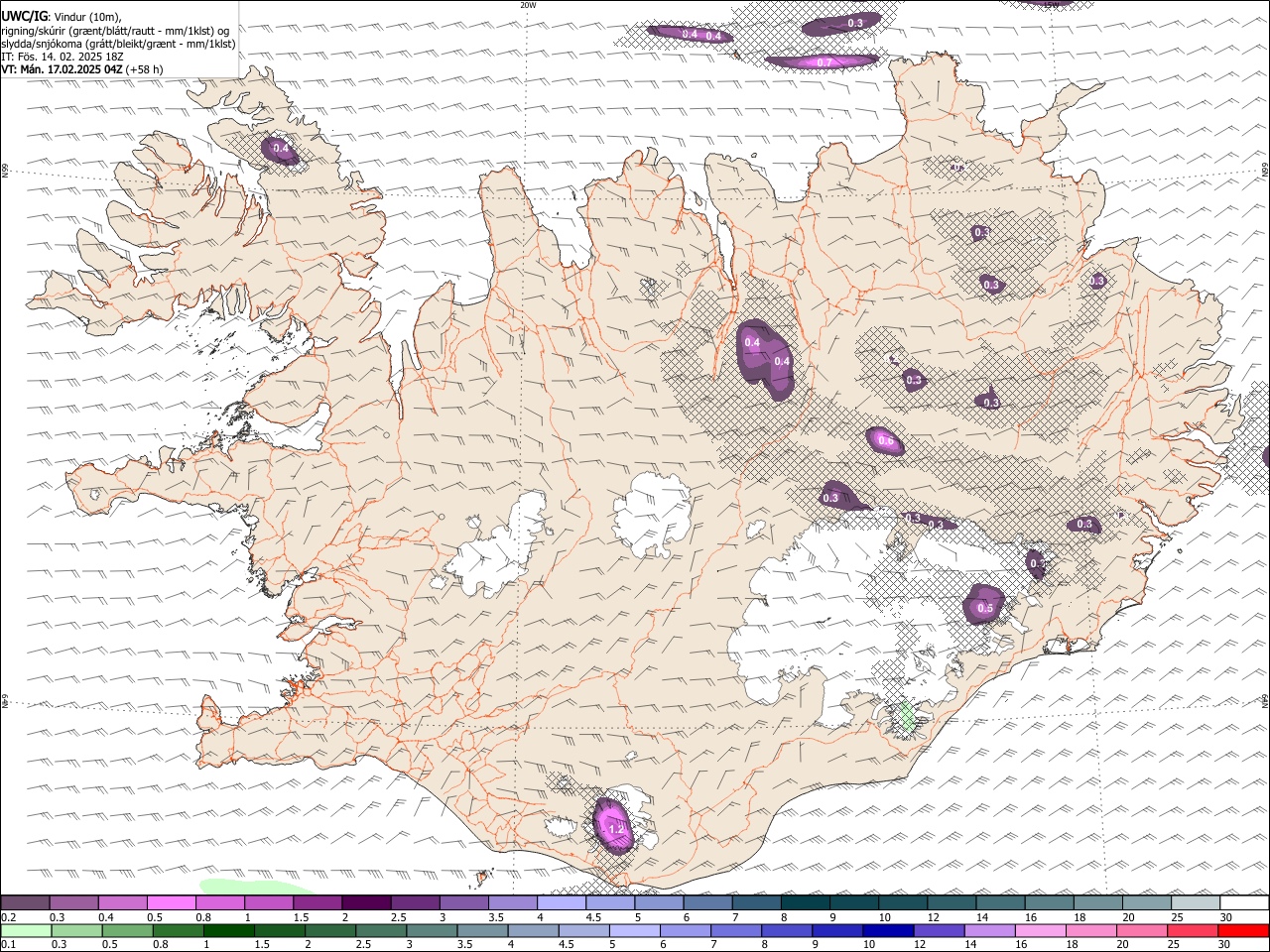Image resolution: width=1270 pixels, height=952 pixels.
Task: Click the 20W longitude label at top
Action: coord(528,5)
